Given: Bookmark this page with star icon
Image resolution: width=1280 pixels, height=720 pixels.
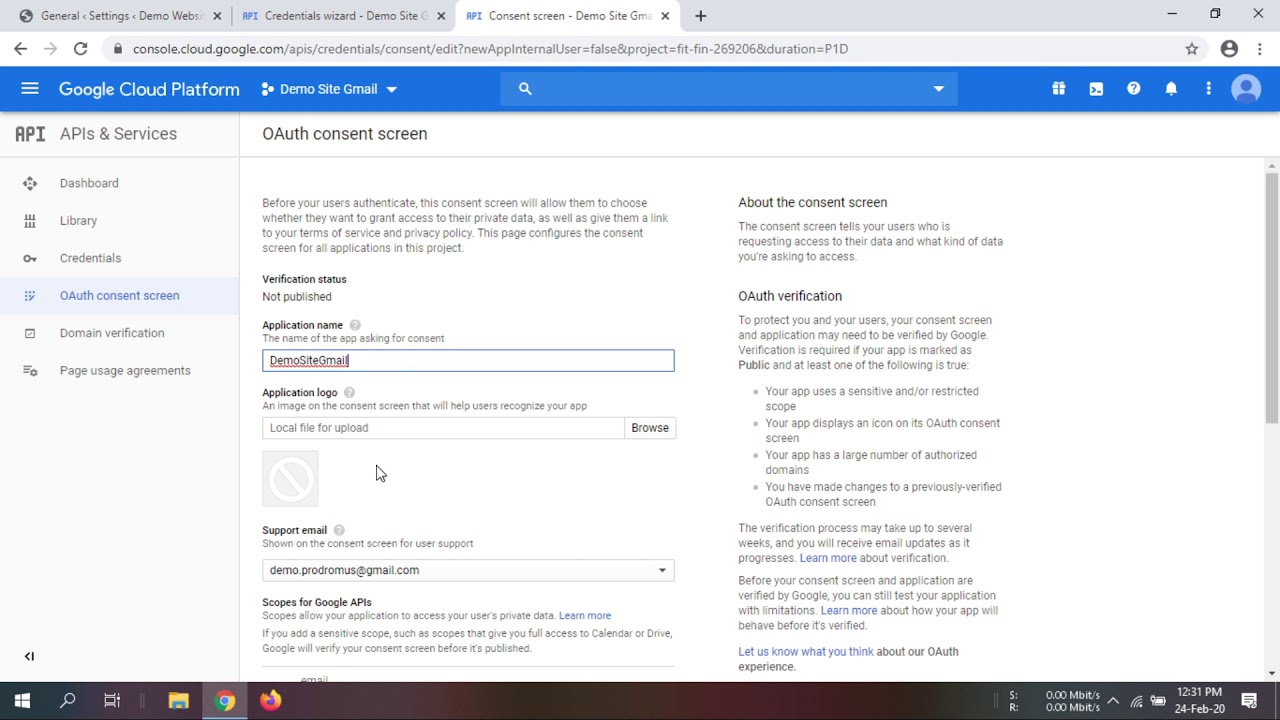Looking at the screenshot, I should (1192, 49).
